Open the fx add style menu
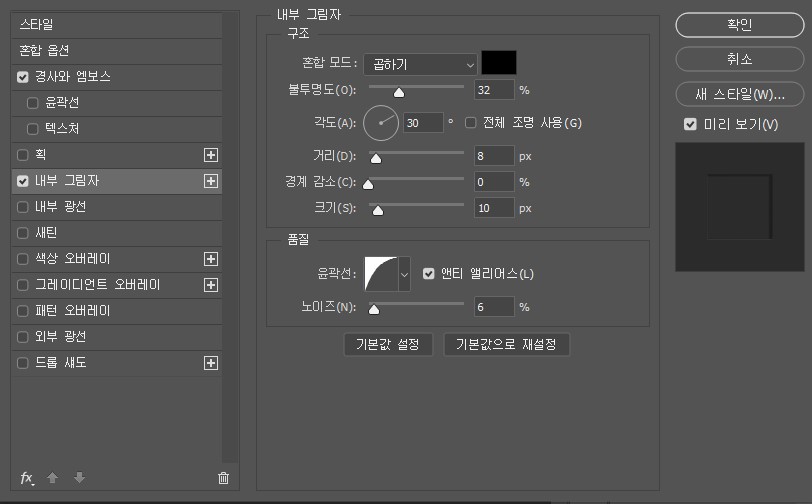The height and width of the screenshot is (504, 812). point(27,478)
